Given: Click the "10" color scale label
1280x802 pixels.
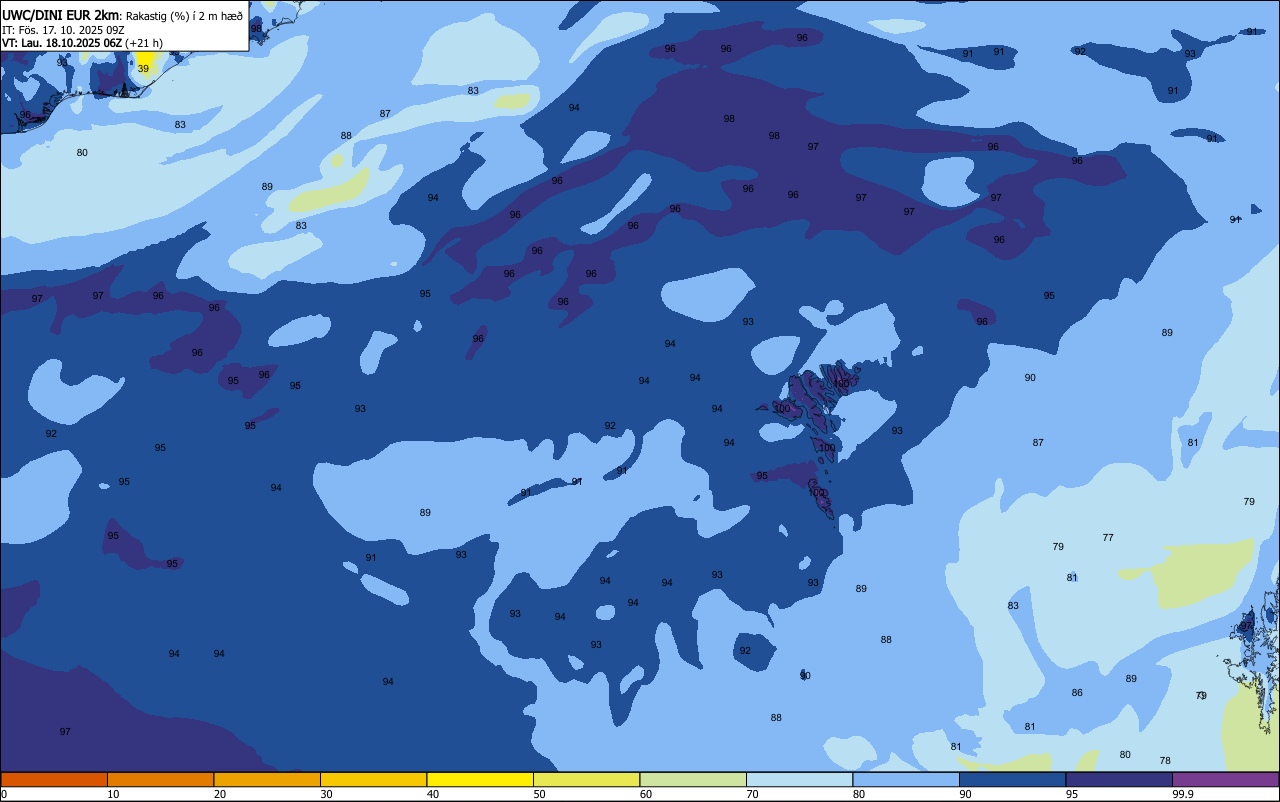Looking at the screenshot, I should pos(113,794).
